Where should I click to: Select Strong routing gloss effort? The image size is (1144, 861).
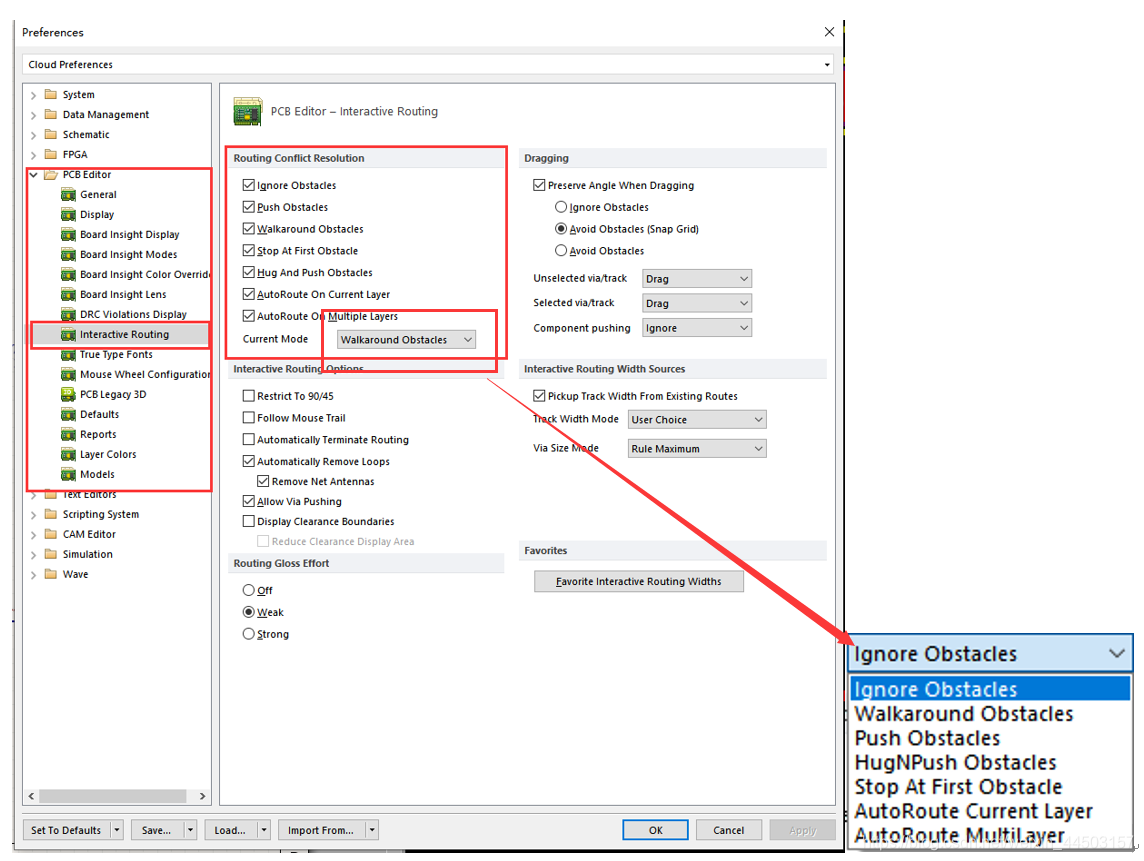[249, 634]
